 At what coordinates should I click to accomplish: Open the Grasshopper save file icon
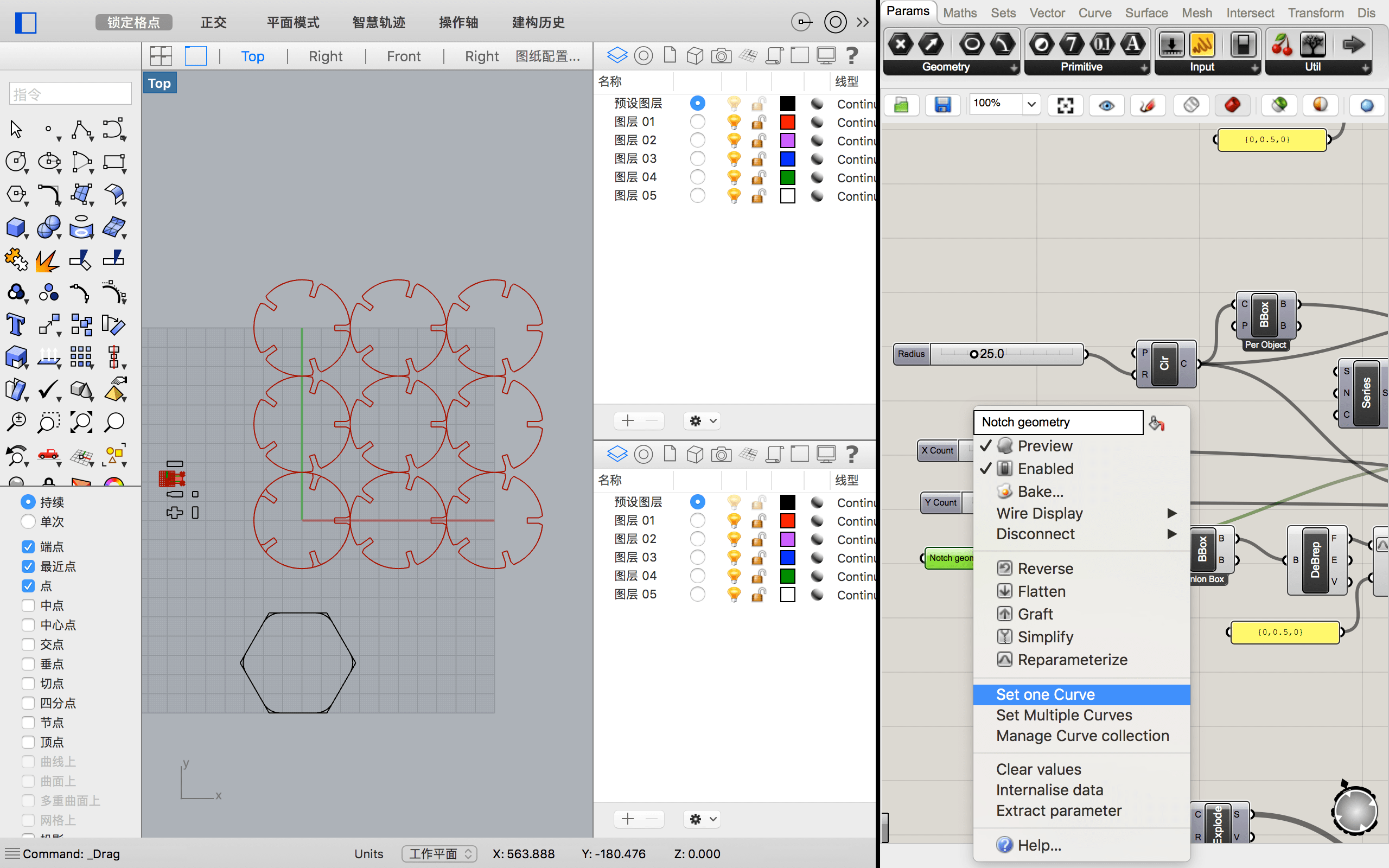click(x=942, y=105)
